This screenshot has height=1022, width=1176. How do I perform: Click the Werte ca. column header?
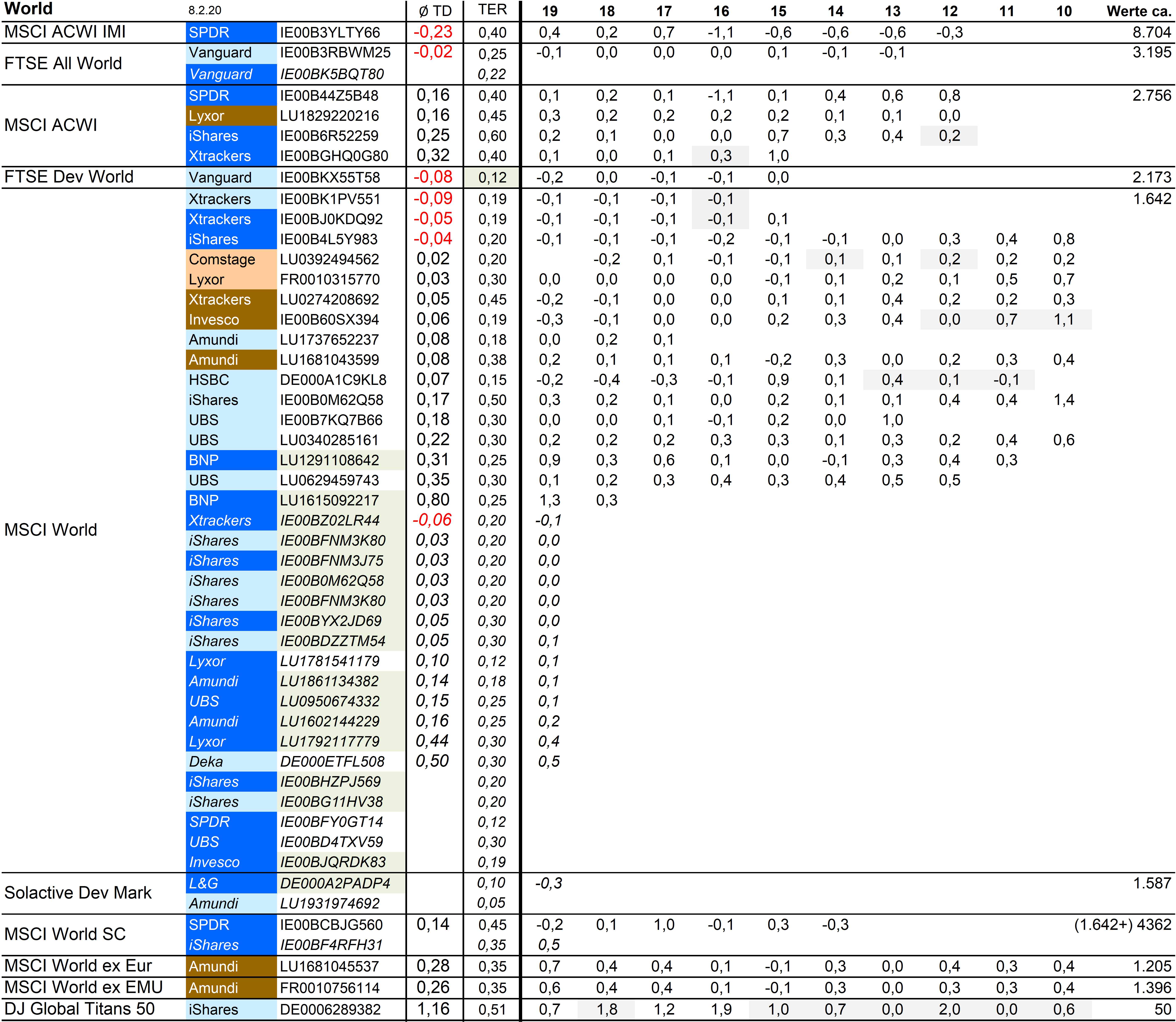click(x=1138, y=11)
